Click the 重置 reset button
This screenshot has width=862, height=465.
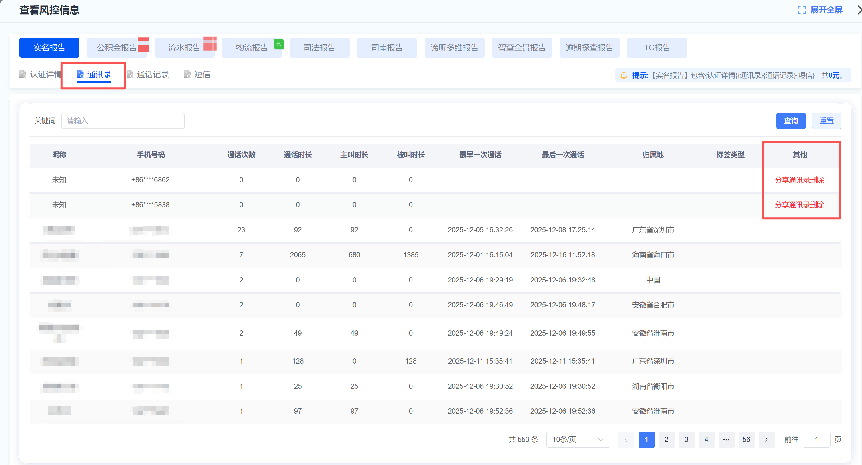[827, 121]
